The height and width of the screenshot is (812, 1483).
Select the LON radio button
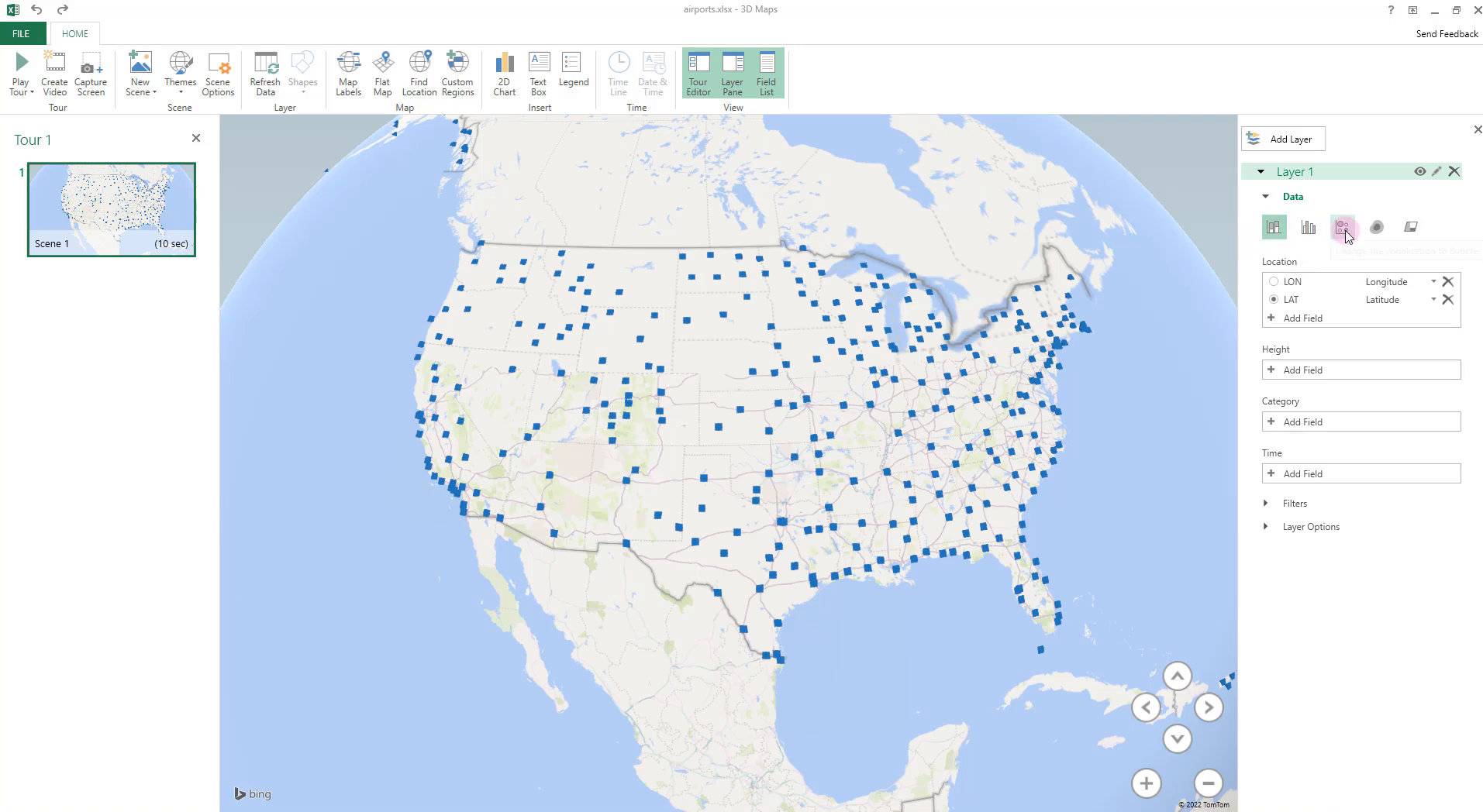coord(1274,281)
